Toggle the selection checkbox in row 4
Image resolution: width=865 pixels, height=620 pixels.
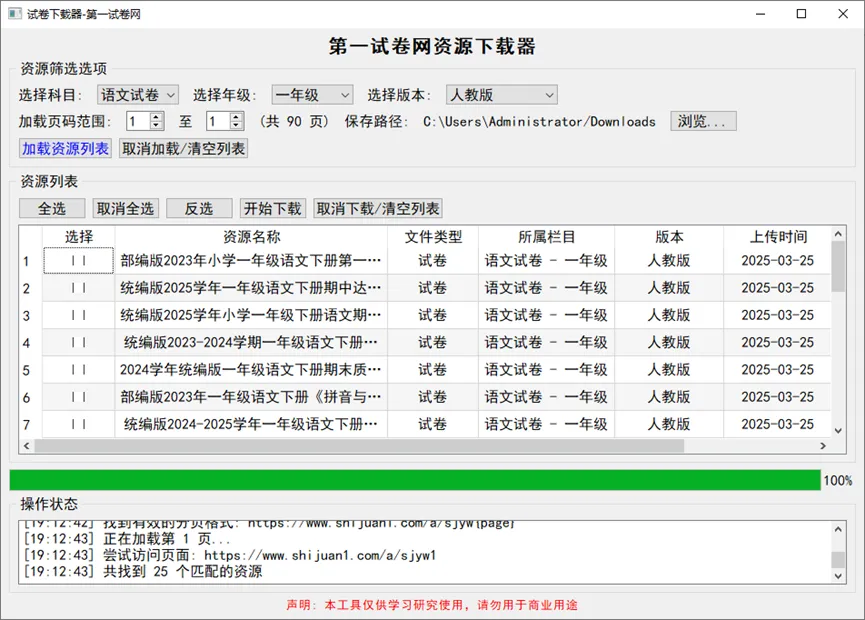click(x=78, y=343)
